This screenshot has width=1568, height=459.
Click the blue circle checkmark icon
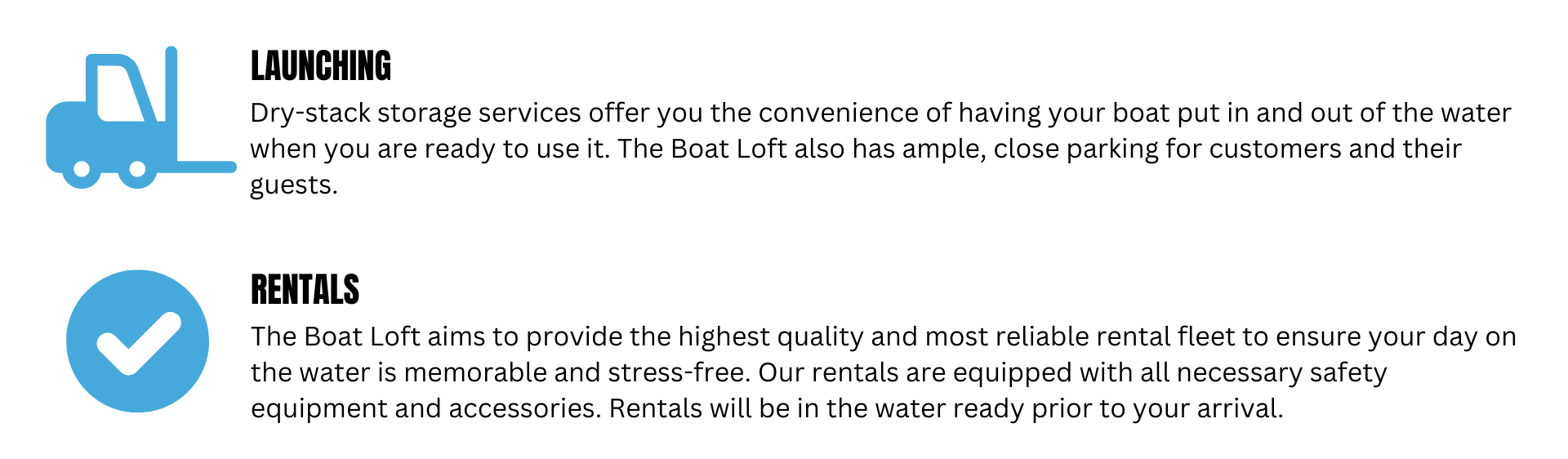point(137,341)
